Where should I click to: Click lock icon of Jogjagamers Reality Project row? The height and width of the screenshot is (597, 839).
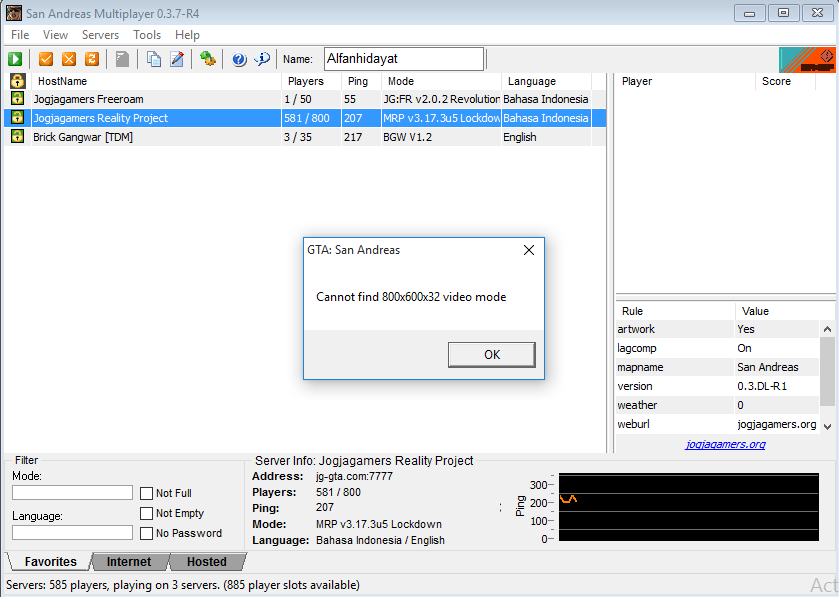coord(17,117)
